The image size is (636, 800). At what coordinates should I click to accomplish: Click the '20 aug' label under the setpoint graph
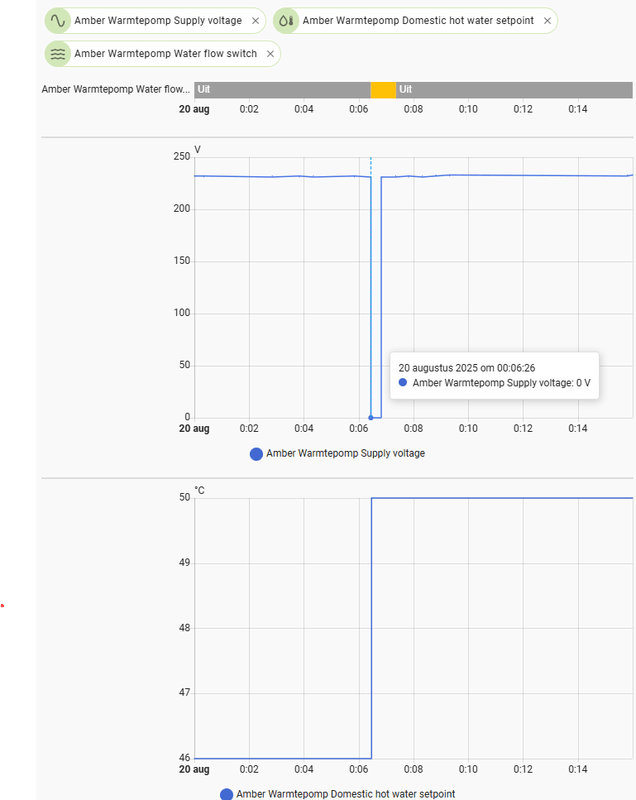(x=194, y=769)
